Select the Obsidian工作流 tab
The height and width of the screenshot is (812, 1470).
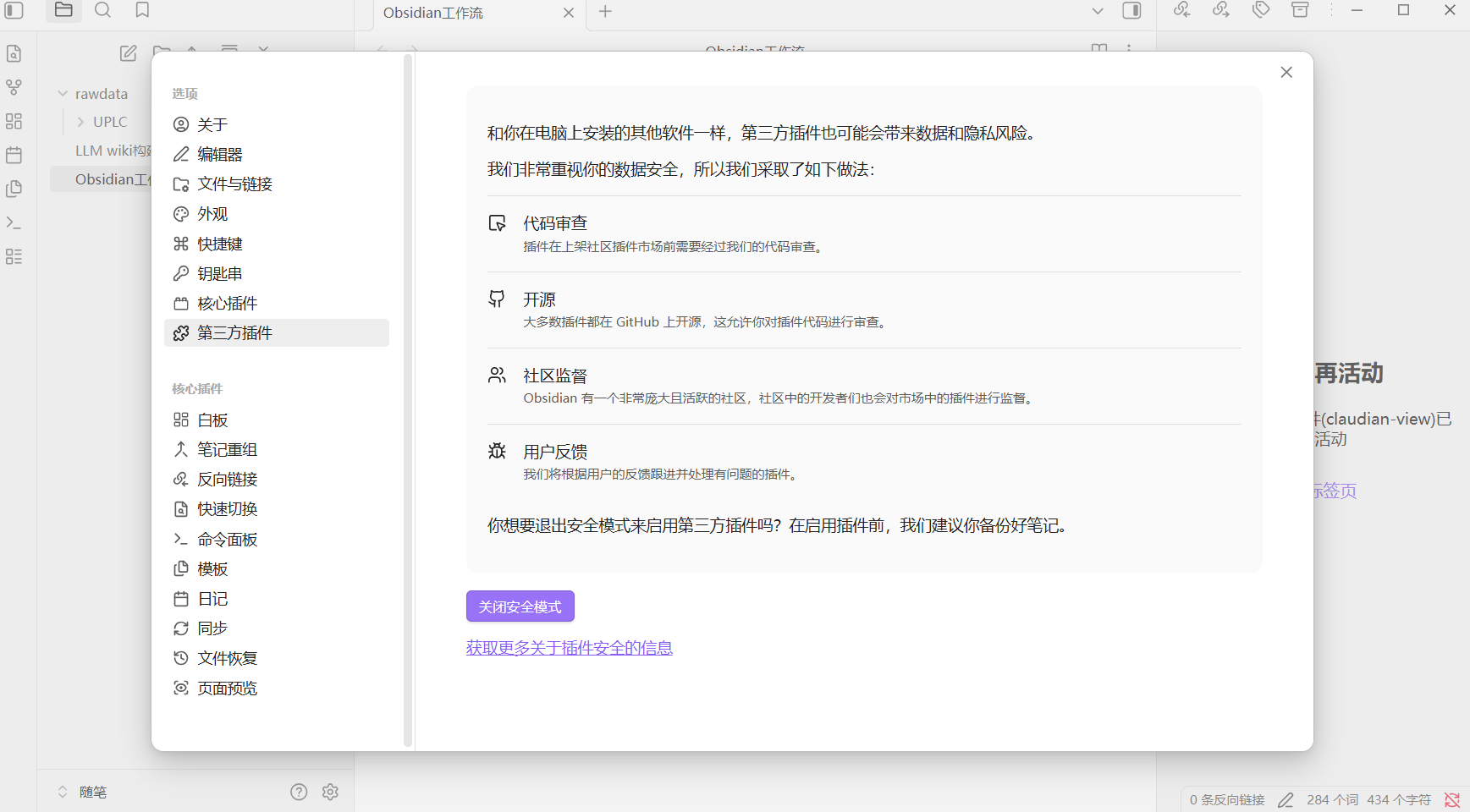tap(478, 13)
